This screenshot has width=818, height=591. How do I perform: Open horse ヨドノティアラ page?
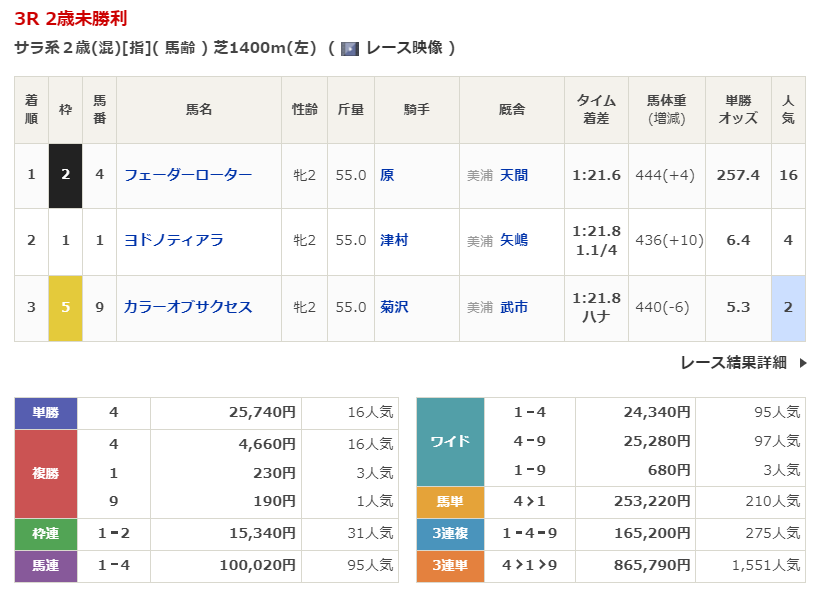173,241
